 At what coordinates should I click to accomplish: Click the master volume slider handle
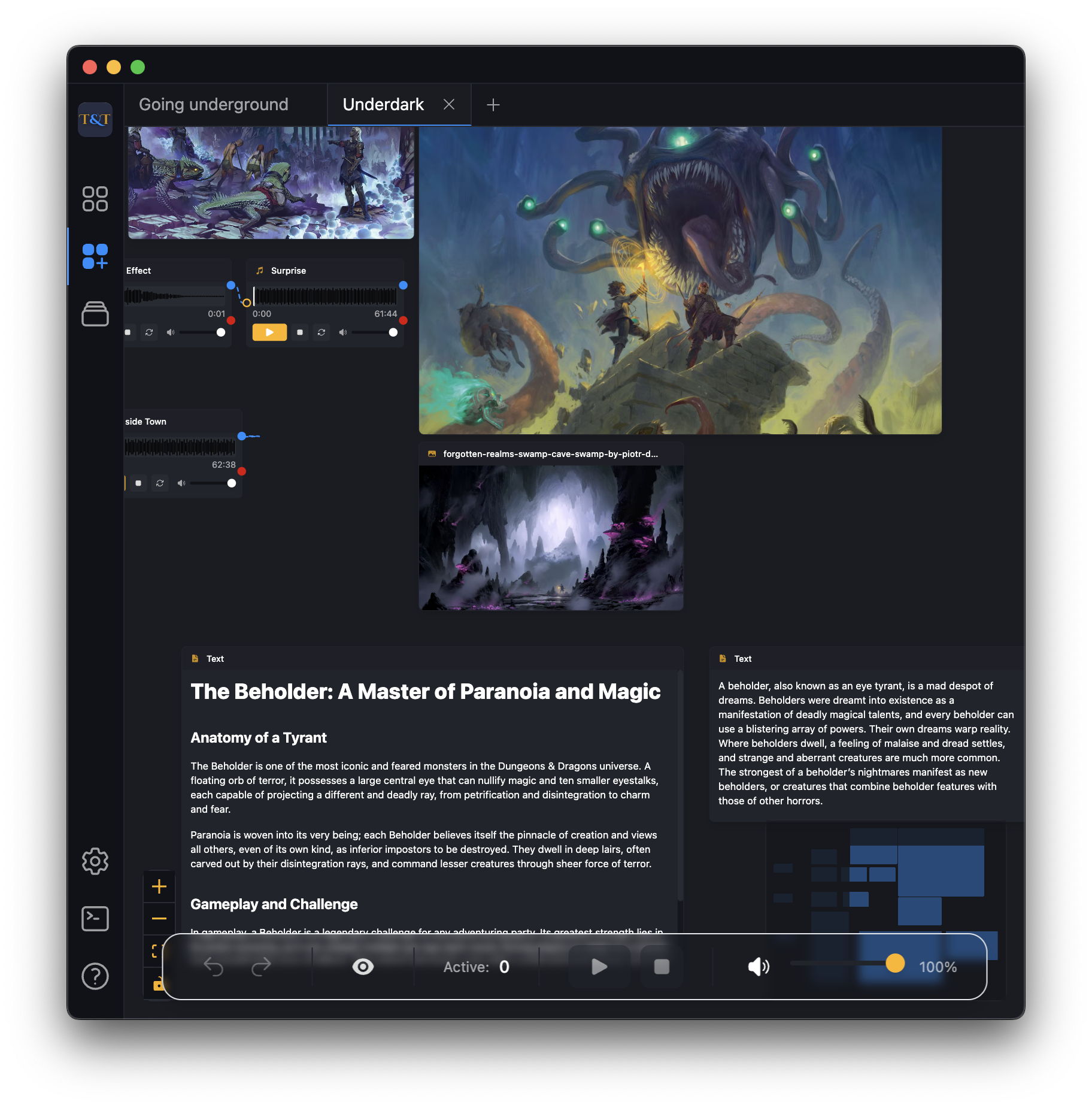(x=895, y=963)
